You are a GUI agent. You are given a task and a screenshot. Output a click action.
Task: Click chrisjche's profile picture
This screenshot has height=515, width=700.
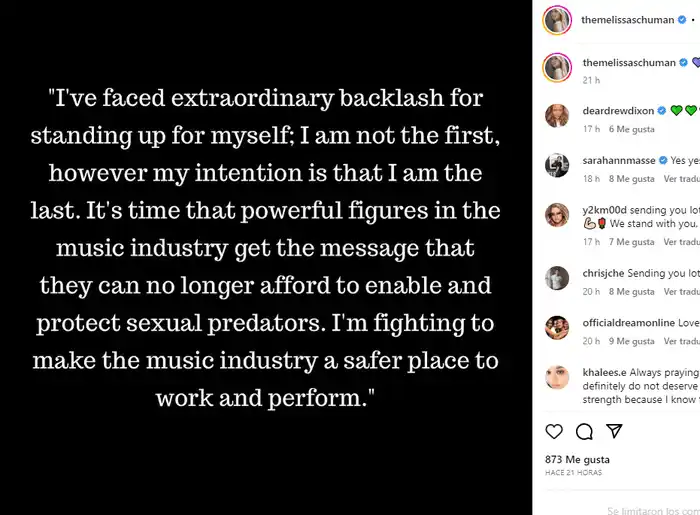click(557, 277)
